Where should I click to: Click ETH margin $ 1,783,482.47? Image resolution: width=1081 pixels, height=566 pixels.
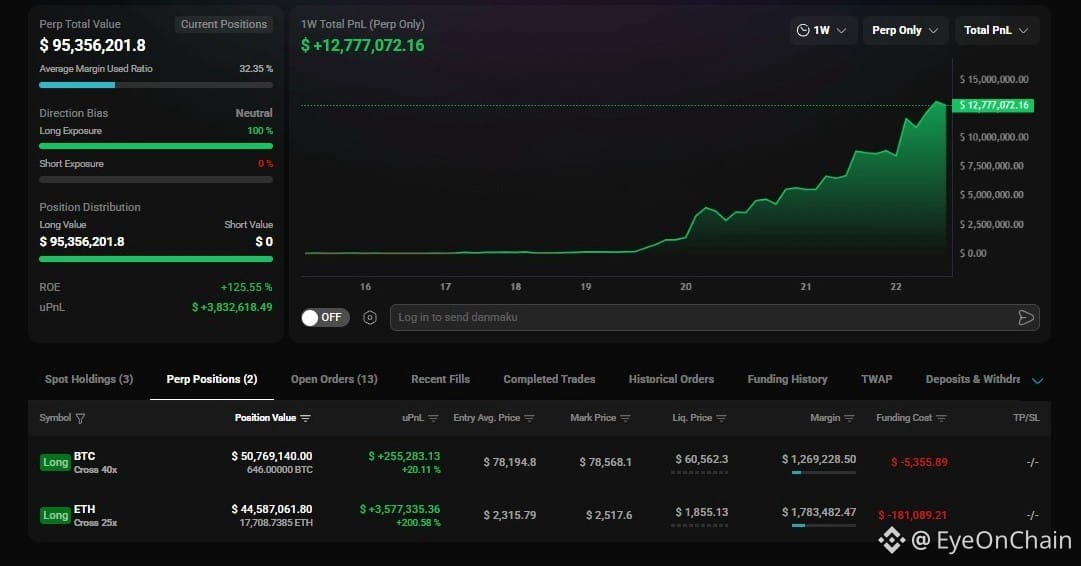(819, 512)
